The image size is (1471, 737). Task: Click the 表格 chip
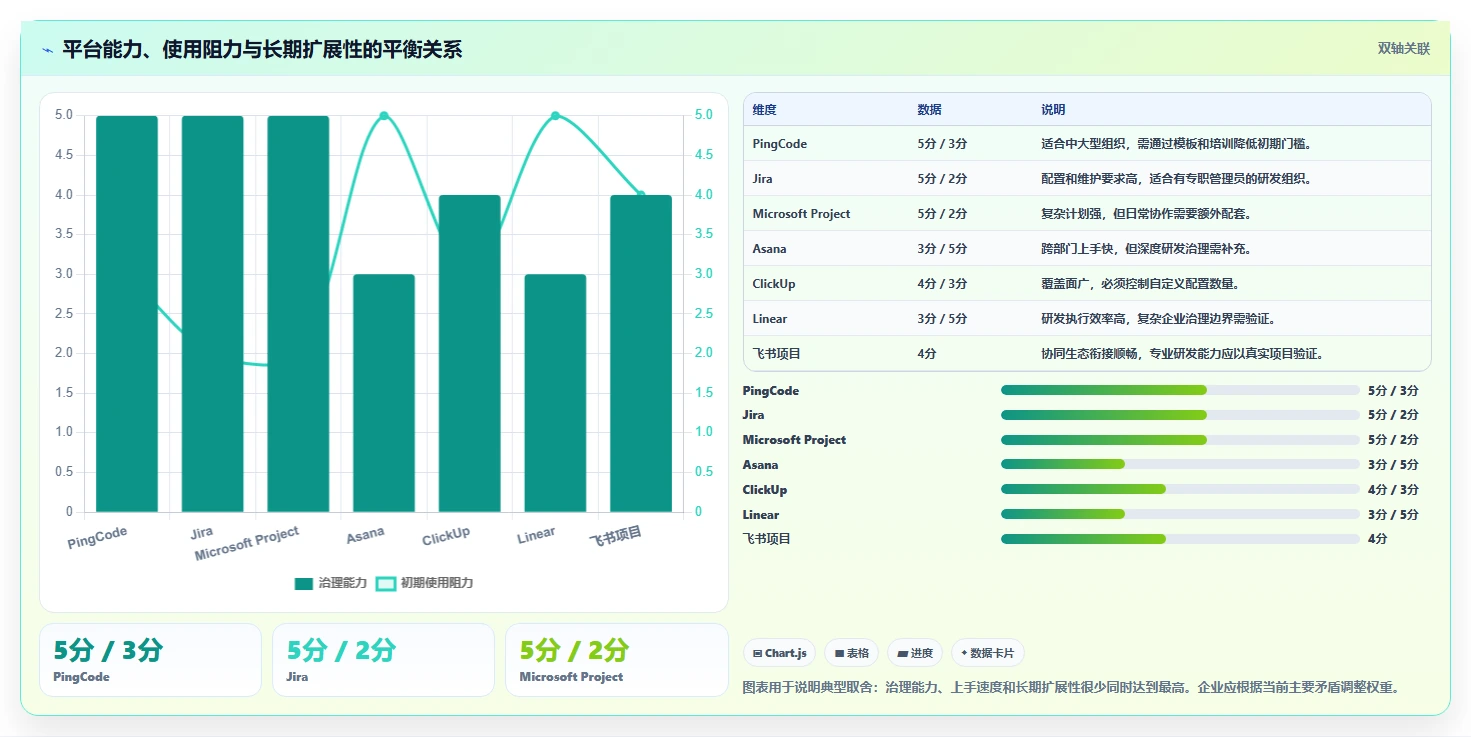pyautogui.click(x=851, y=653)
